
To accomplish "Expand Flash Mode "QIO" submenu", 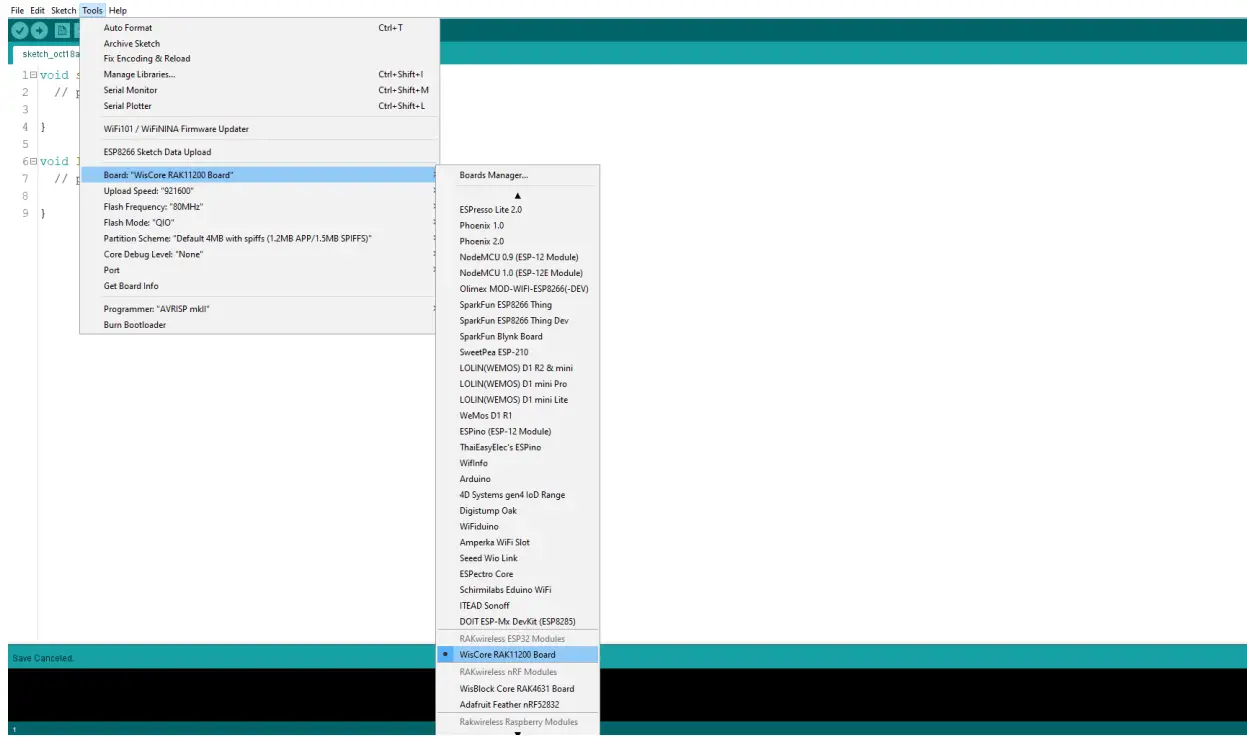I will pyautogui.click(x=259, y=223).
